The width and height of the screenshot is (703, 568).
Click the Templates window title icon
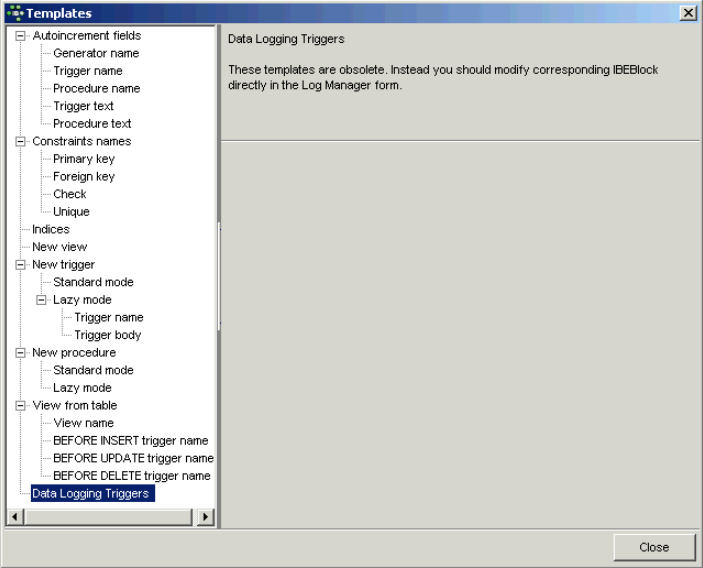click(x=15, y=13)
